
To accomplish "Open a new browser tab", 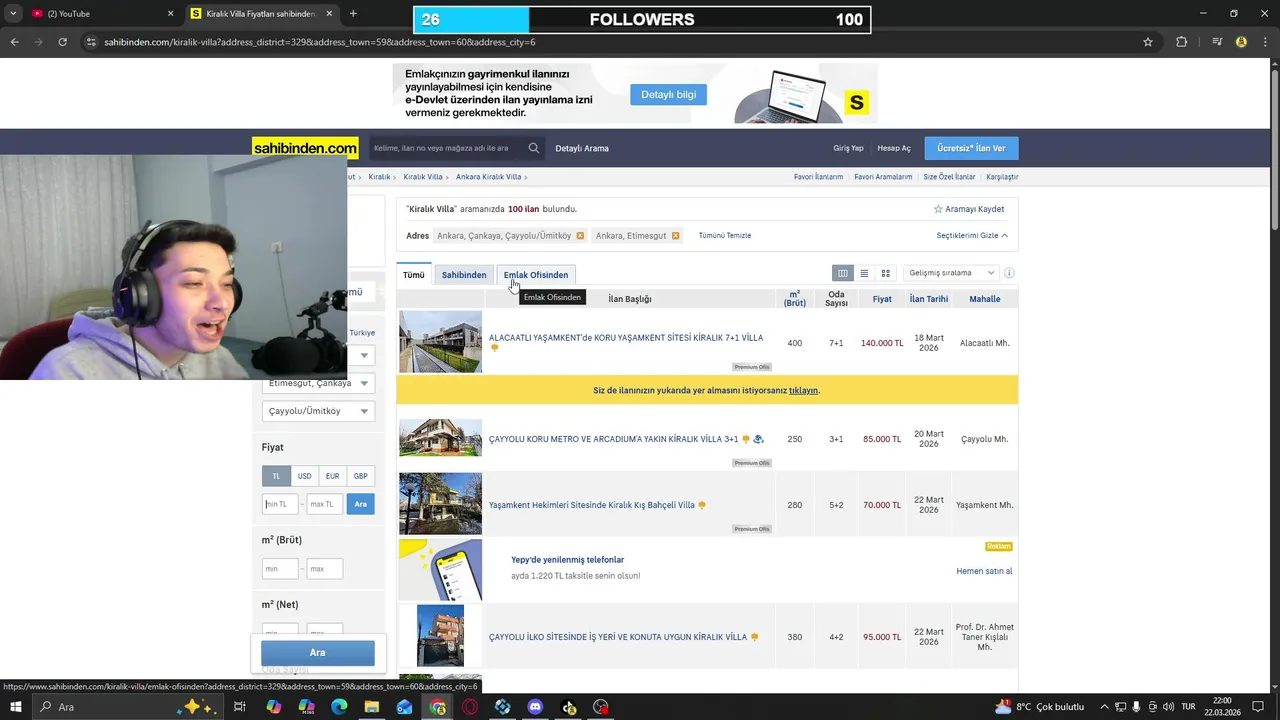I will 353,13.
